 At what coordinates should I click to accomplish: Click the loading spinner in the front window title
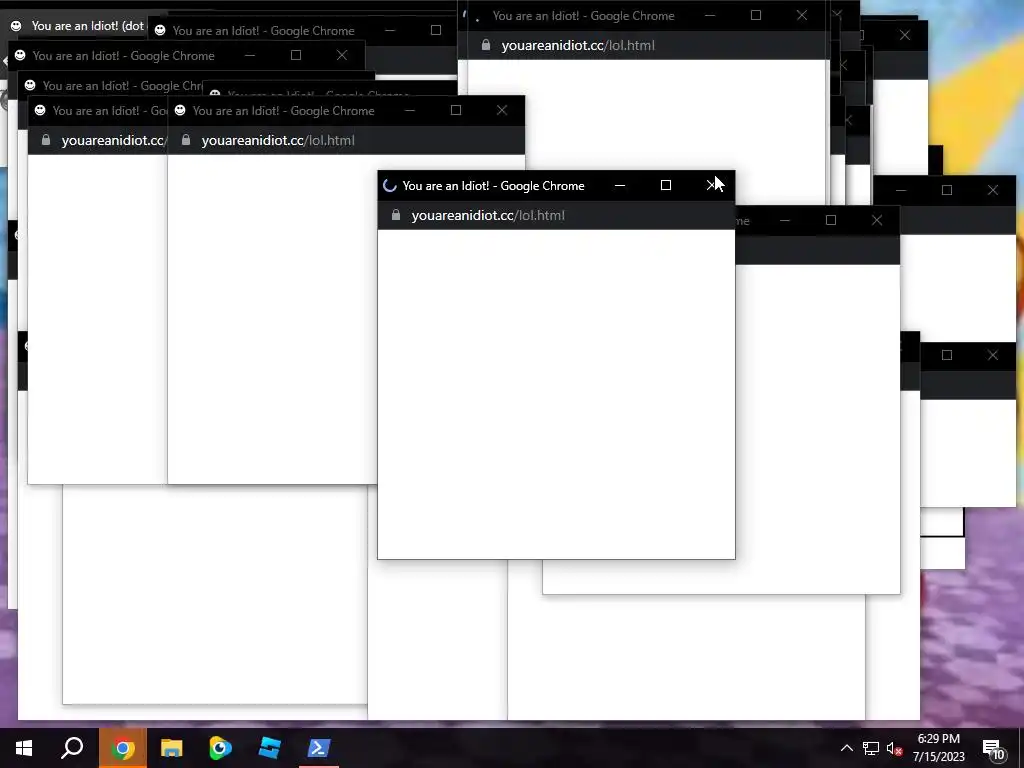(x=390, y=186)
